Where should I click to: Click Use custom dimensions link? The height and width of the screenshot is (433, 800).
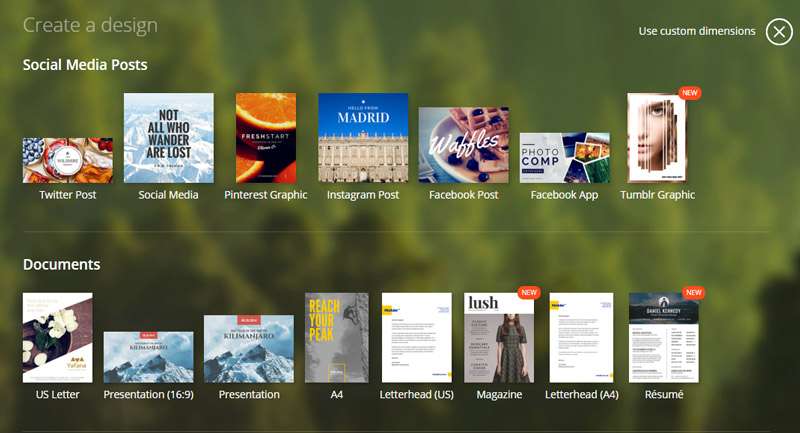click(697, 31)
